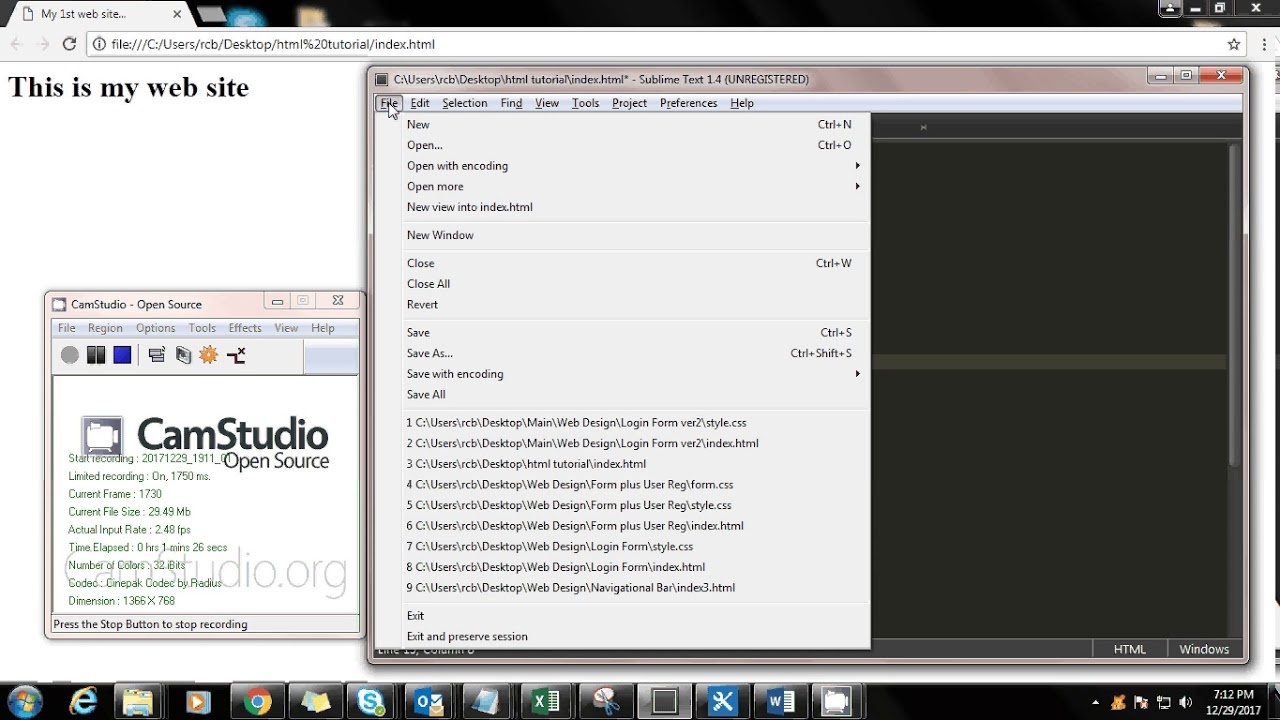Stop recording with the blue square button
This screenshot has height=720, width=1280.
(x=122, y=355)
